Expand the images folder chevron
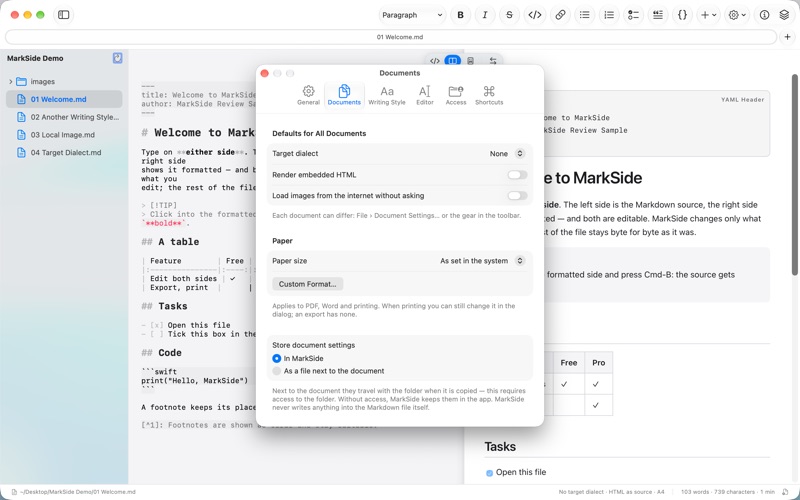Viewport: 800px width, 500px height. (x=10, y=82)
